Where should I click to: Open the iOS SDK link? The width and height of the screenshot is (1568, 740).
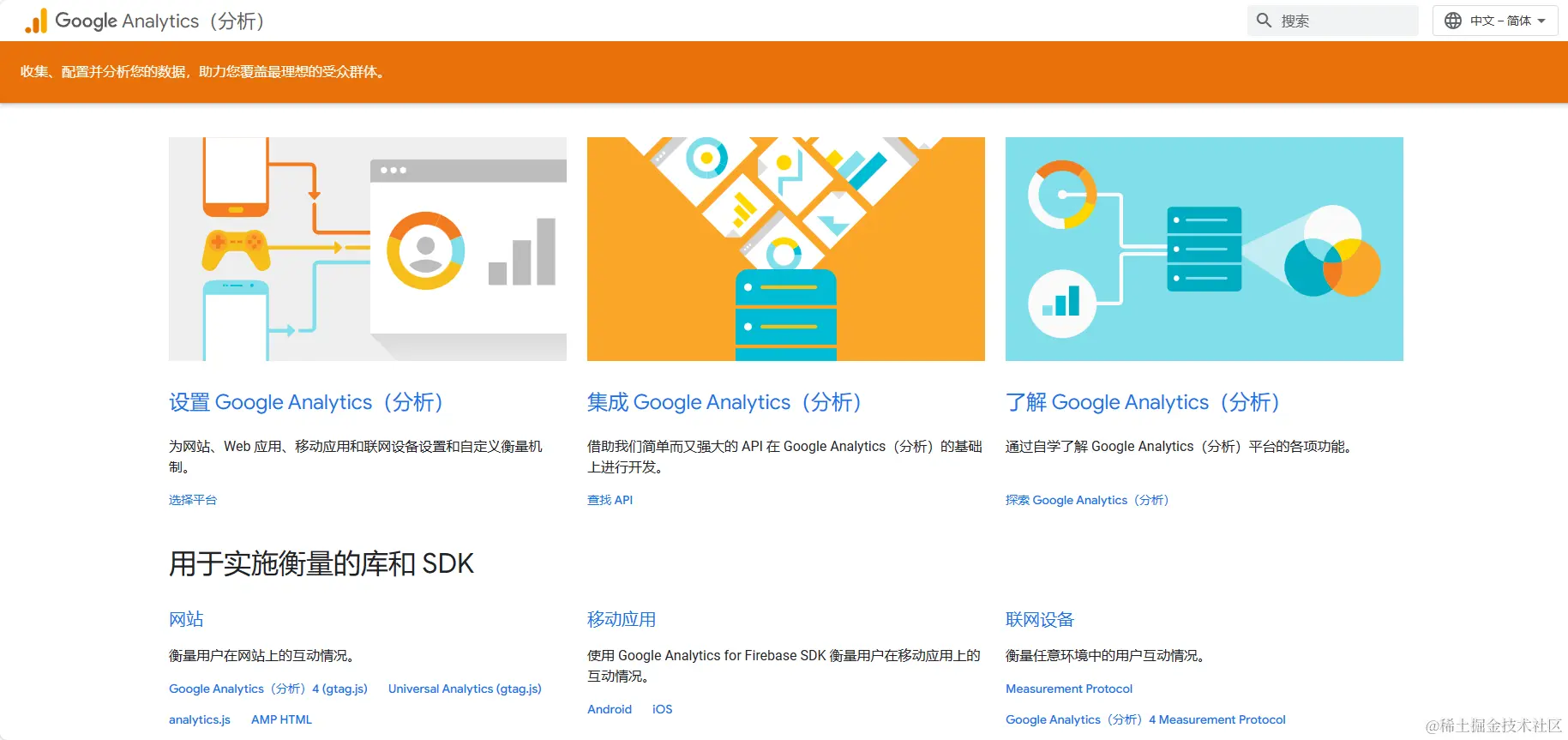663,709
